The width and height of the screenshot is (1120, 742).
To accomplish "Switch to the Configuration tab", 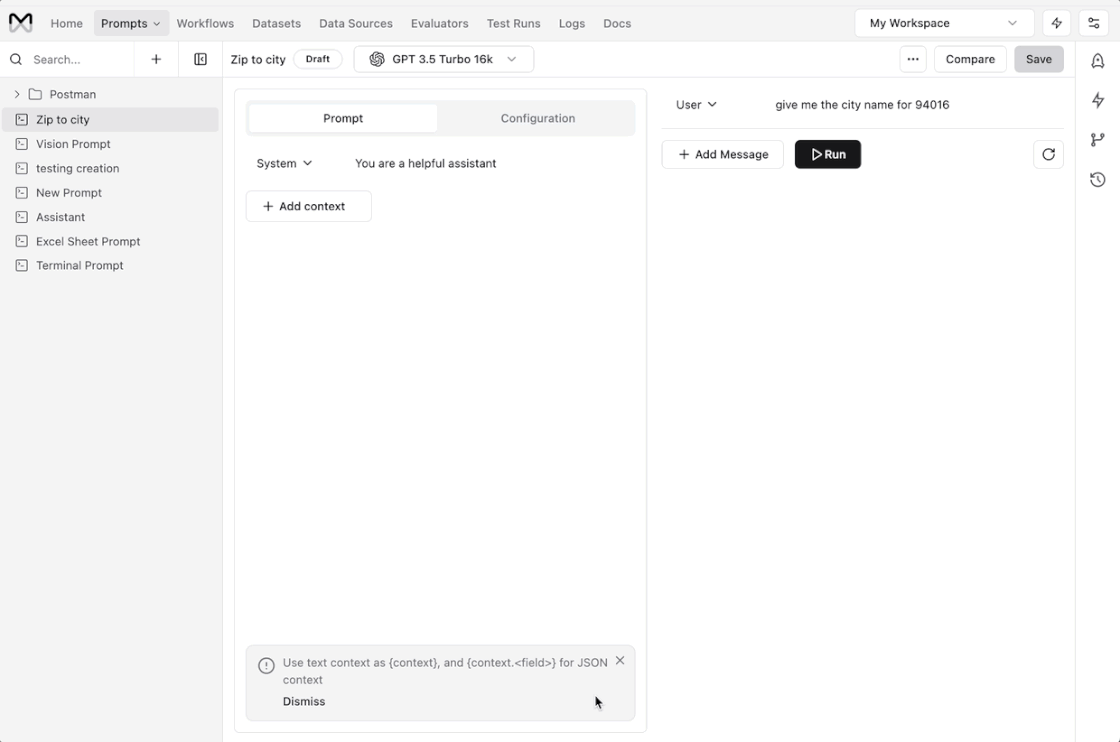I will coord(538,118).
